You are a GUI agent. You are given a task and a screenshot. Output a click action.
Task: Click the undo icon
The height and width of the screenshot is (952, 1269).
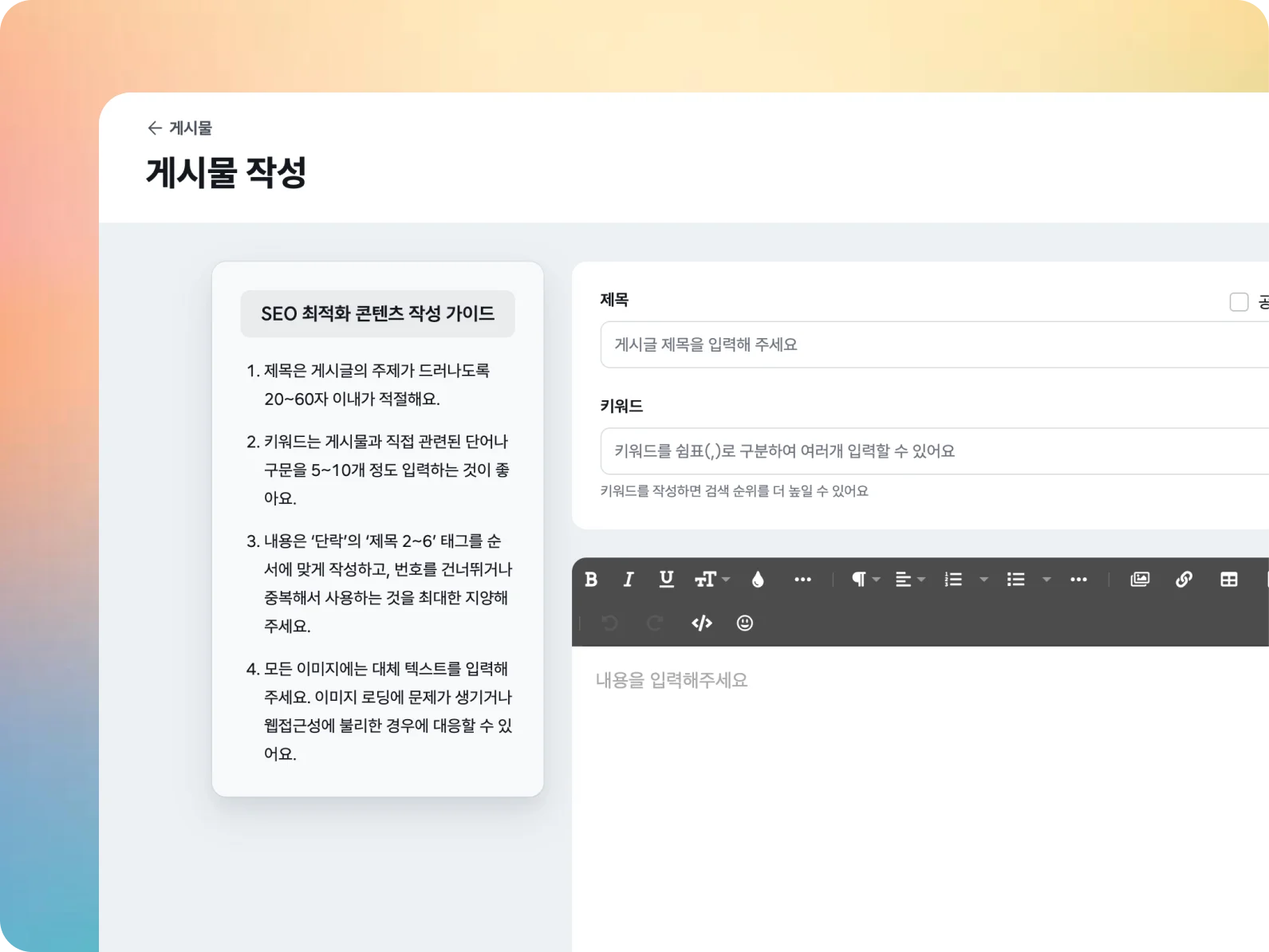pos(610,624)
